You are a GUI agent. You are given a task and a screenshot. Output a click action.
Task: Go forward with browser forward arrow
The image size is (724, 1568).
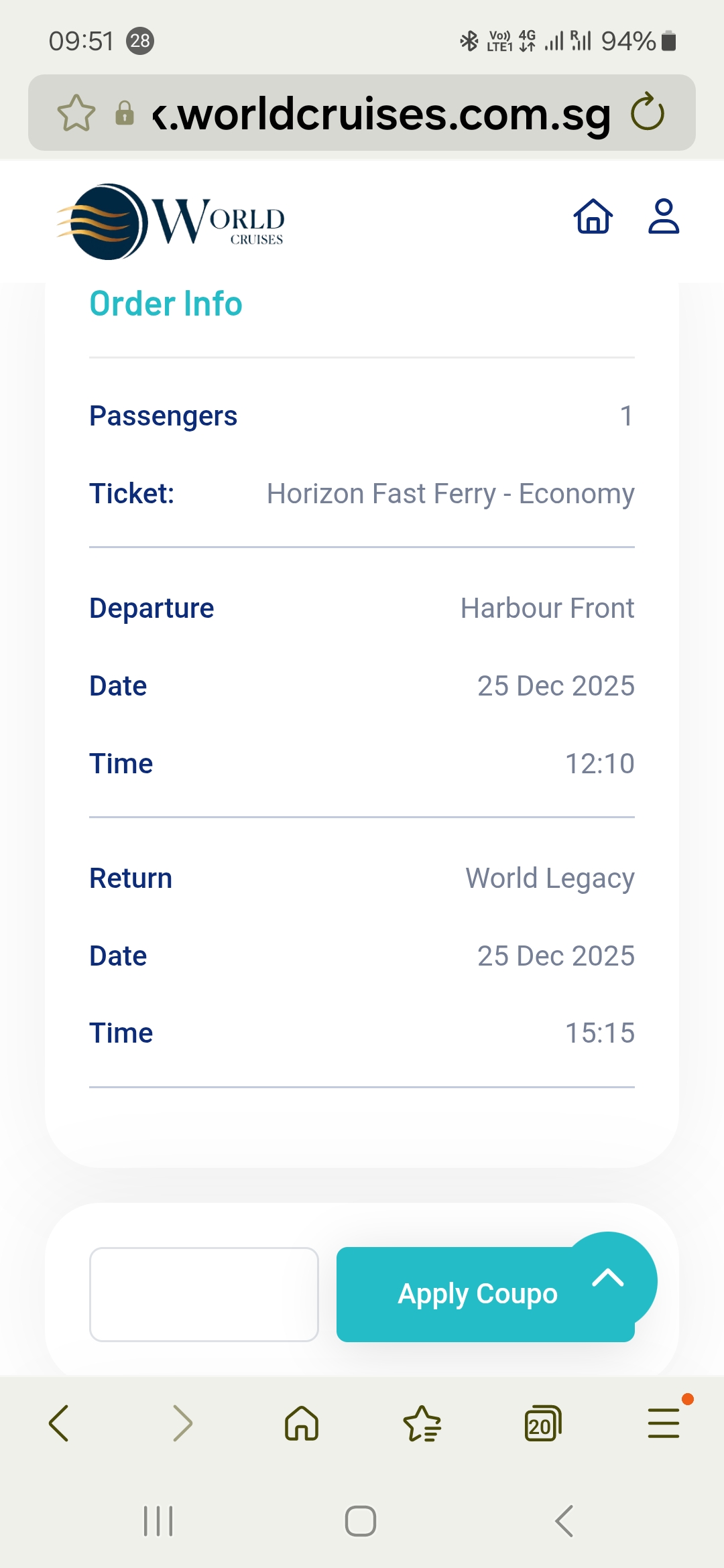(182, 1423)
